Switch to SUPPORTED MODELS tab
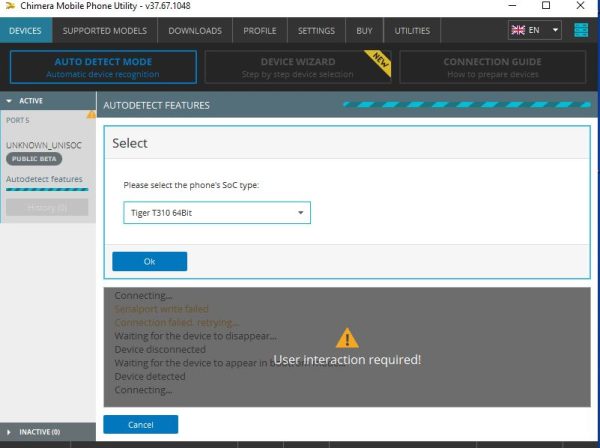The width and height of the screenshot is (600, 448). pyautogui.click(x=104, y=31)
